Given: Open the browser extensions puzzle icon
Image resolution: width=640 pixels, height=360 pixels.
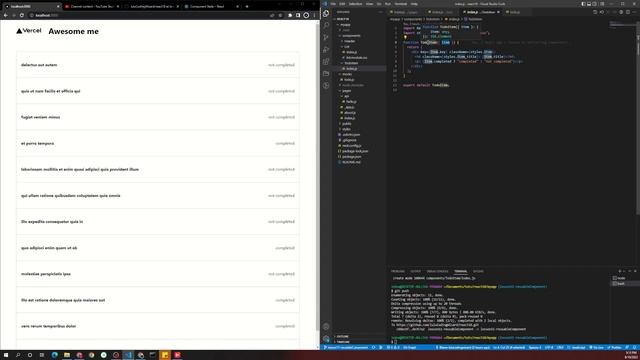Looking at the screenshot, I should click(290, 15).
